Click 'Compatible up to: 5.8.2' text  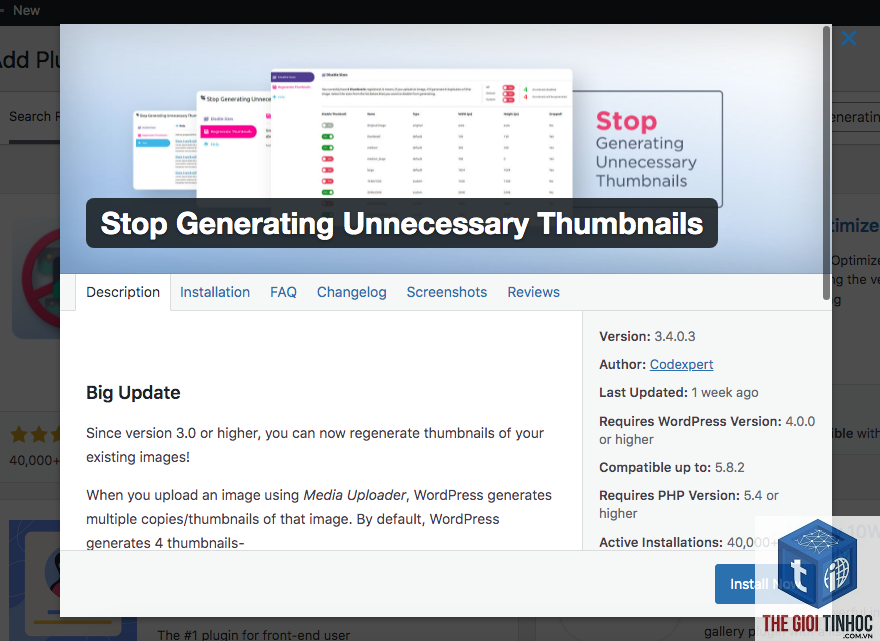click(x=672, y=467)
